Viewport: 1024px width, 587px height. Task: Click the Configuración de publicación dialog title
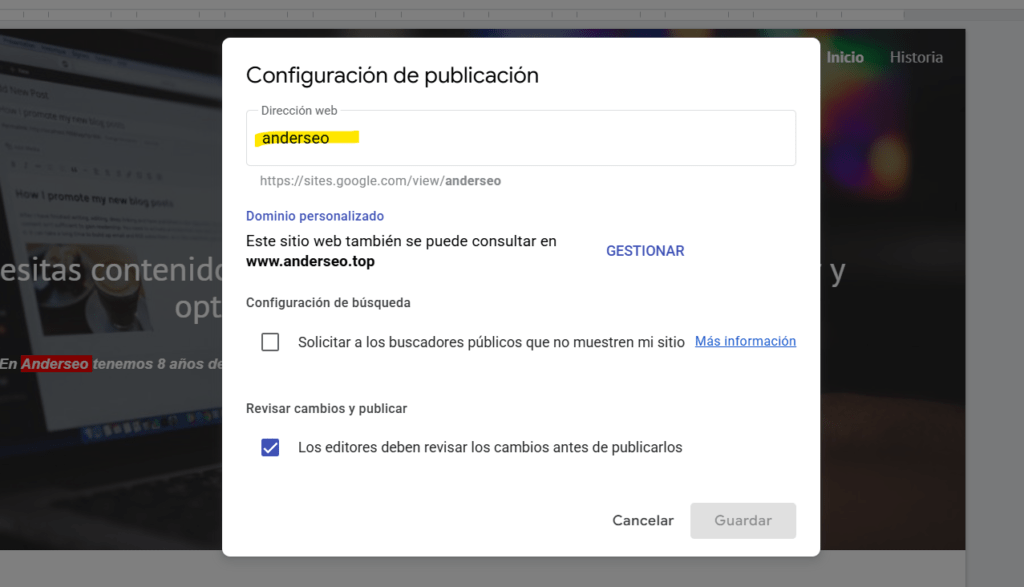392,76
